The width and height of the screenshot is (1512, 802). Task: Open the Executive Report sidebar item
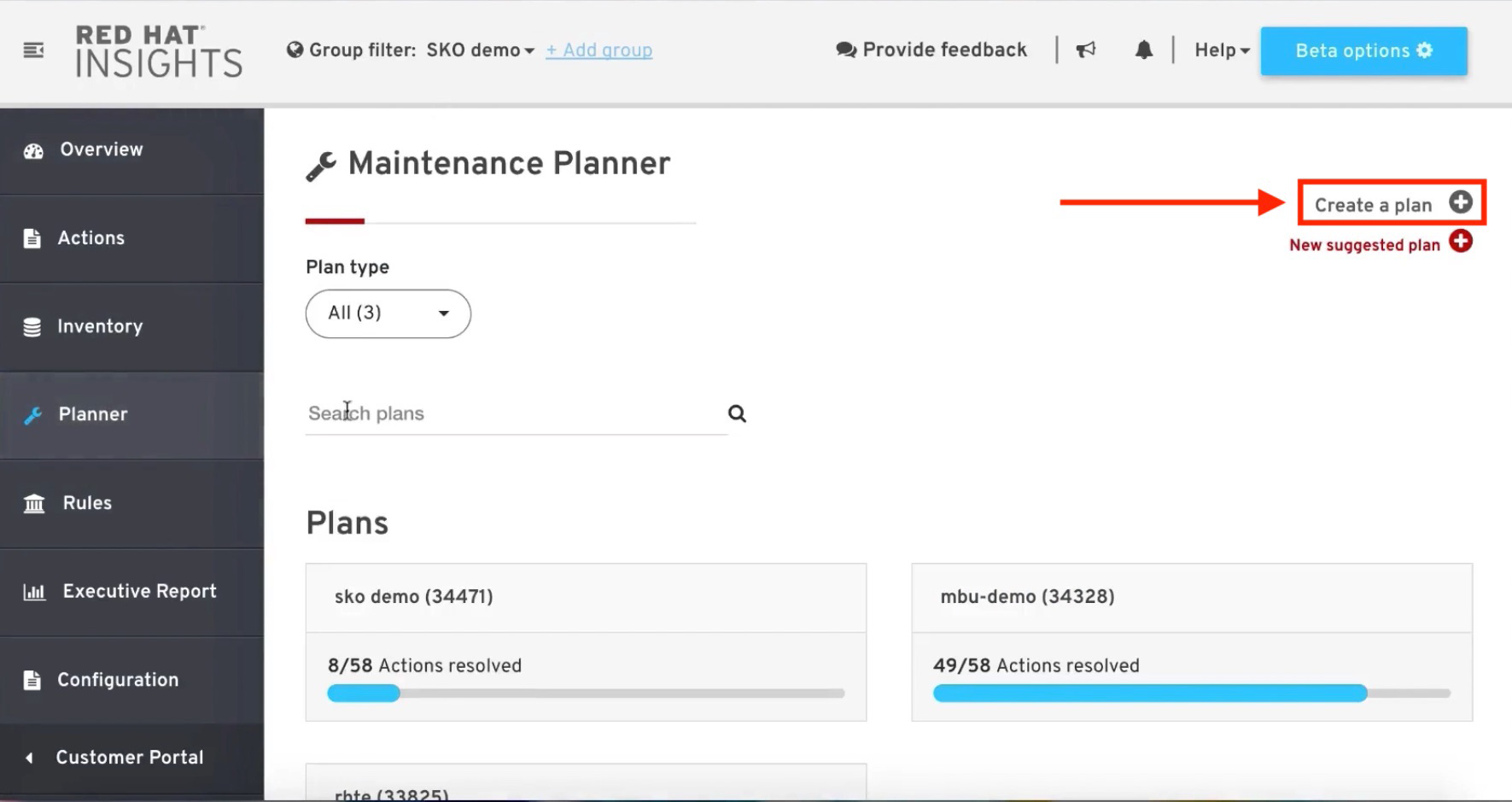click(139, 592)
